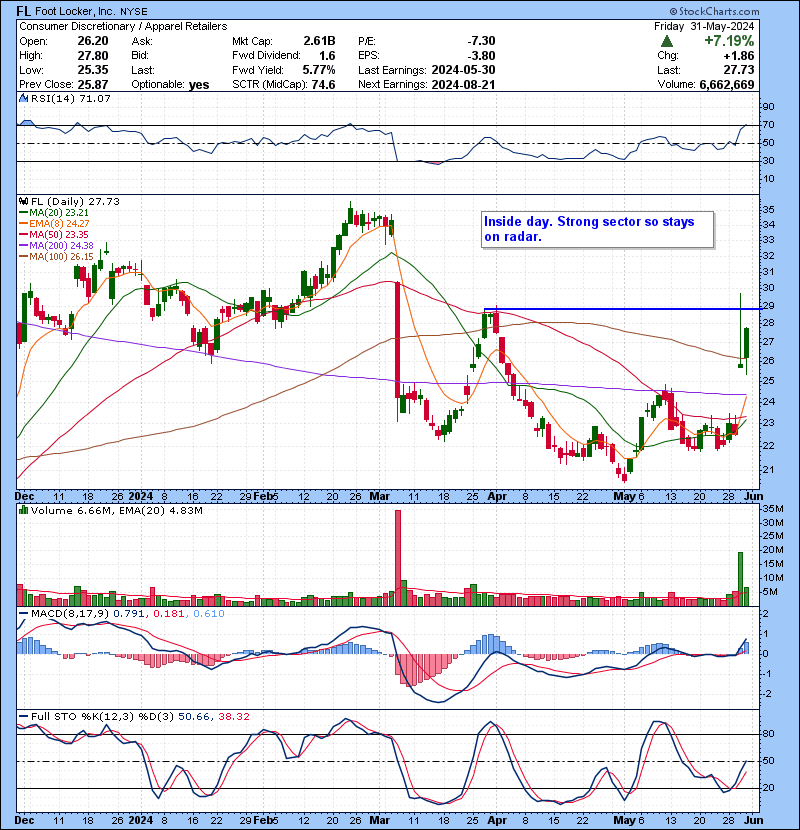Click the MA(200) 24.38 legend entry

pos(56,246)
